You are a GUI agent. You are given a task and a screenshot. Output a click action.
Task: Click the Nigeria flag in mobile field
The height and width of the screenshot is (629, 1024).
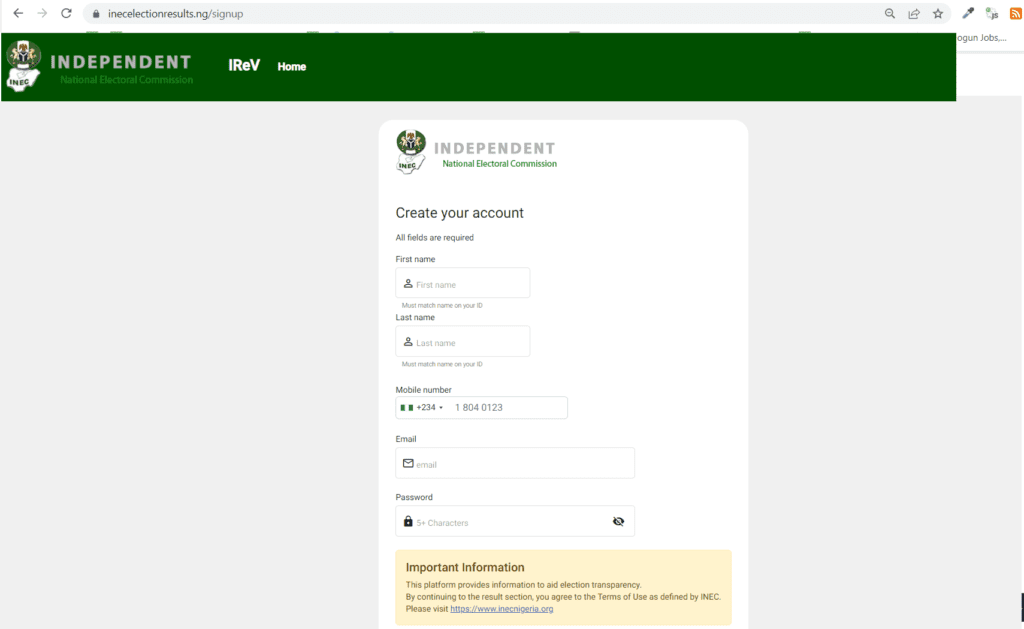(x=406, y=408)
